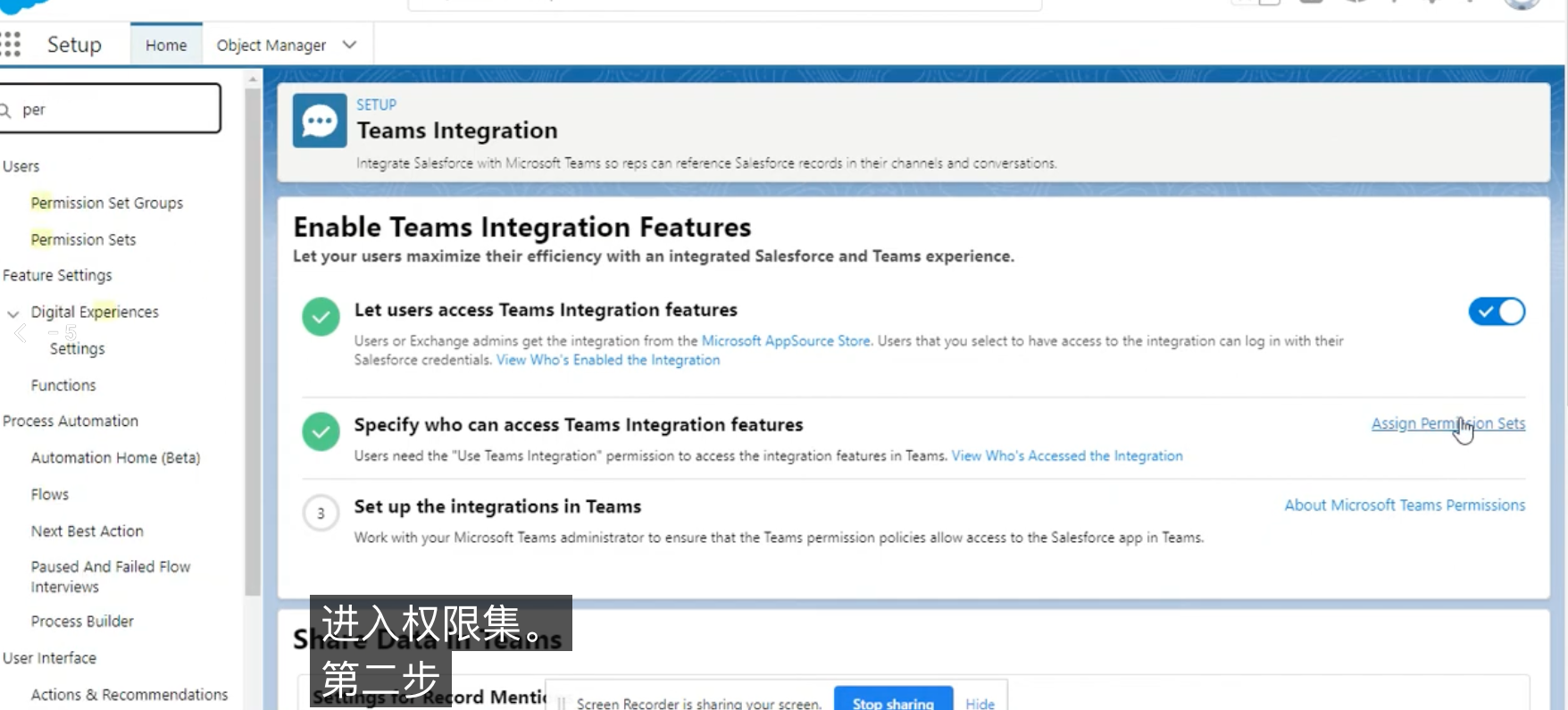Screen dimensions: 1568x710
Task: Click the Set up the integrations in Teams title
Action: pyautogui.click(x=497, y=506)
